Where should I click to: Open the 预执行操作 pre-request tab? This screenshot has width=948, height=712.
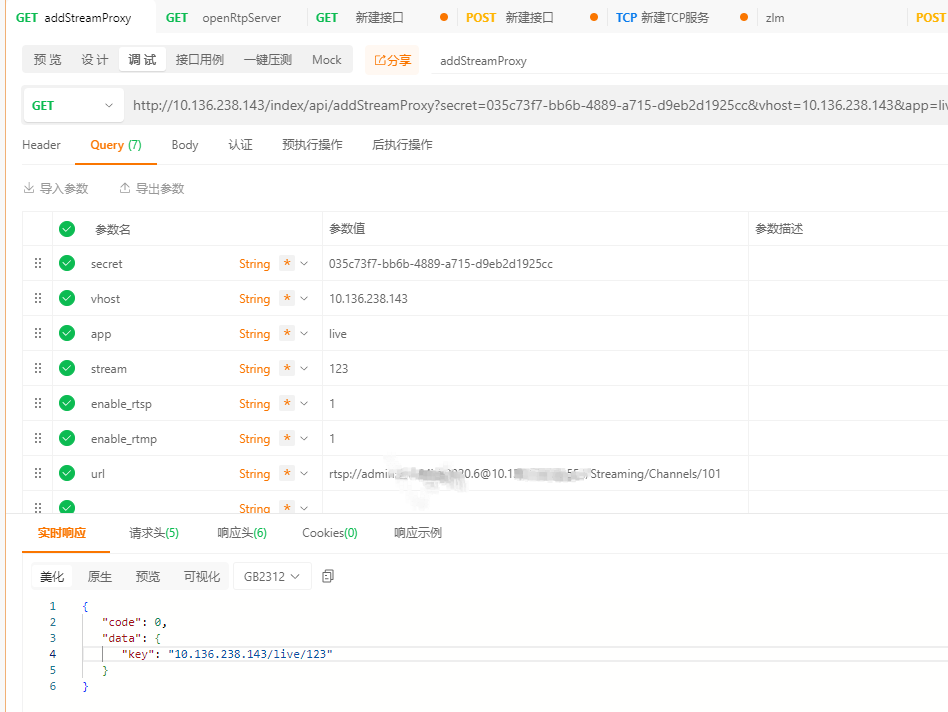pyautogui.click(x=312, y=145)
